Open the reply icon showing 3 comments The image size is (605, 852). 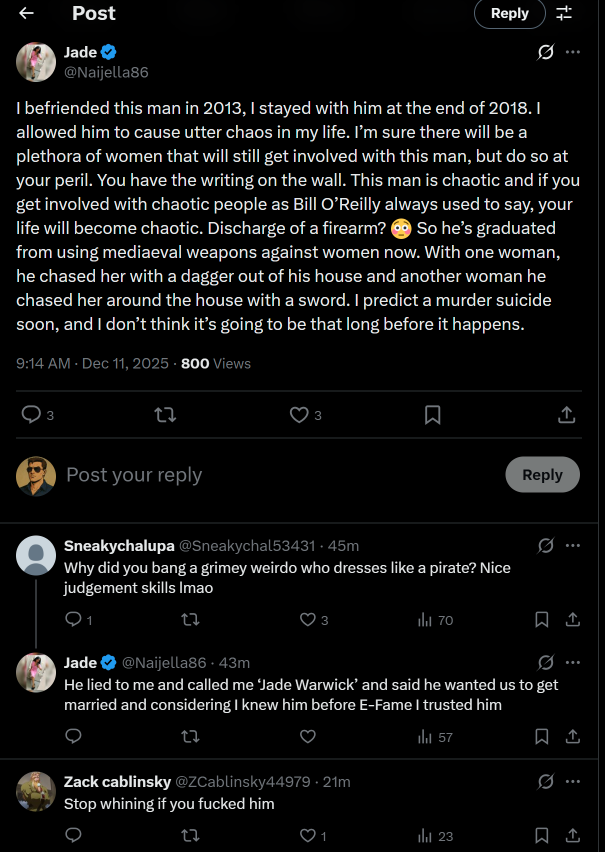[x=32, y=414]
